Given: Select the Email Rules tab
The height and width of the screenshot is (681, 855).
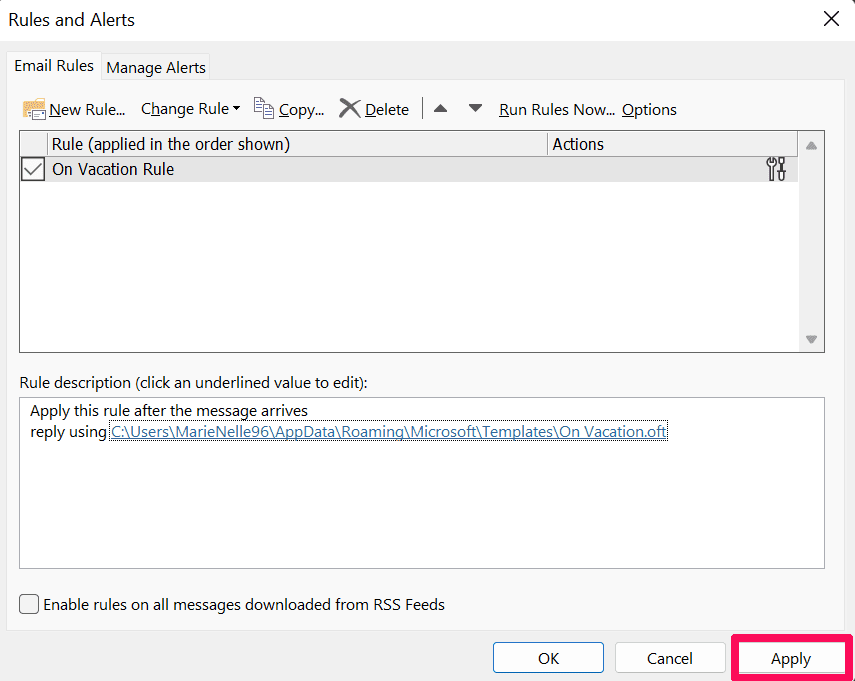Looking at the screenshot, I should (54, 66).
